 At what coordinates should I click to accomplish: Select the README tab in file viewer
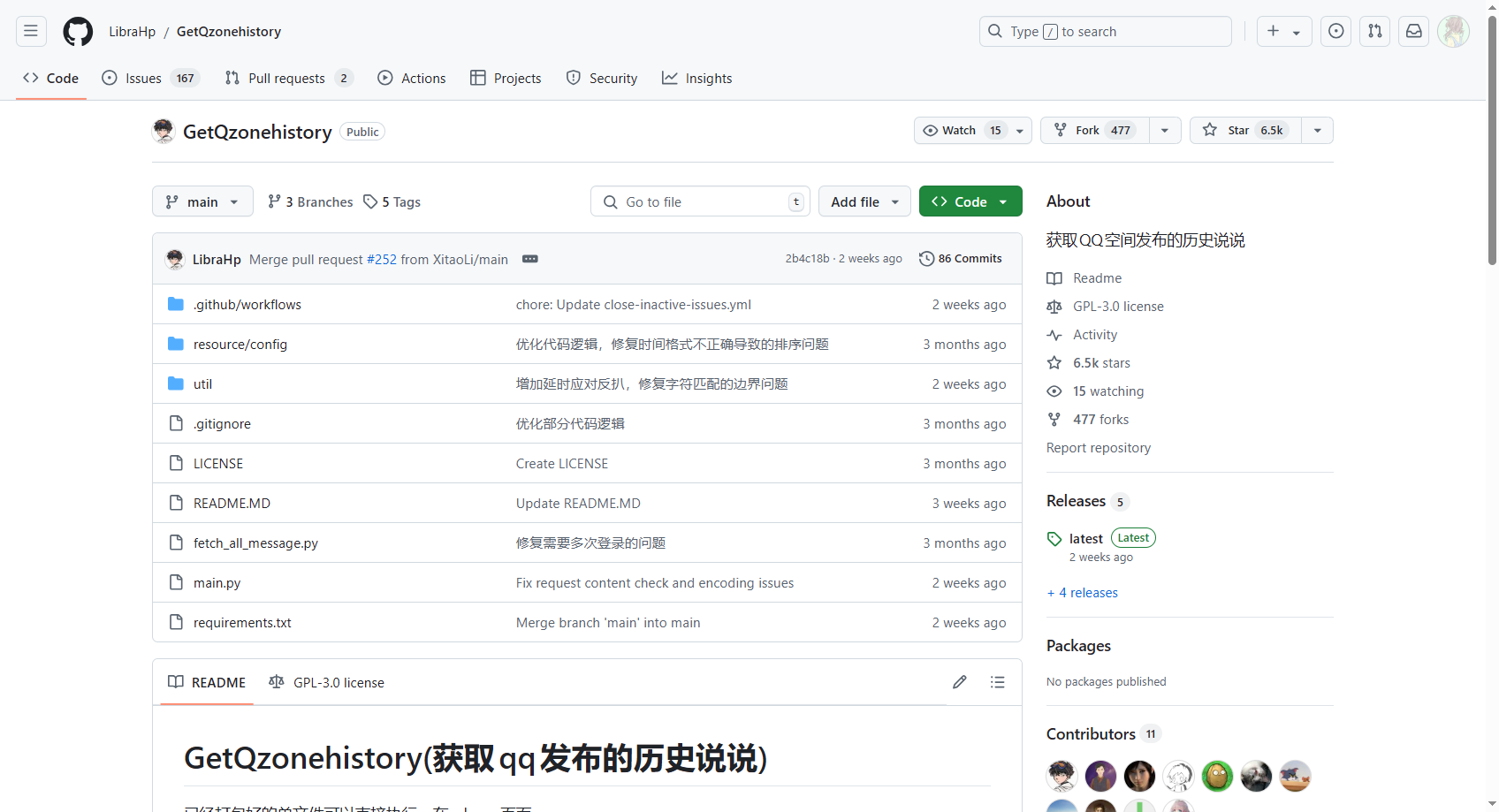point(207,682)
